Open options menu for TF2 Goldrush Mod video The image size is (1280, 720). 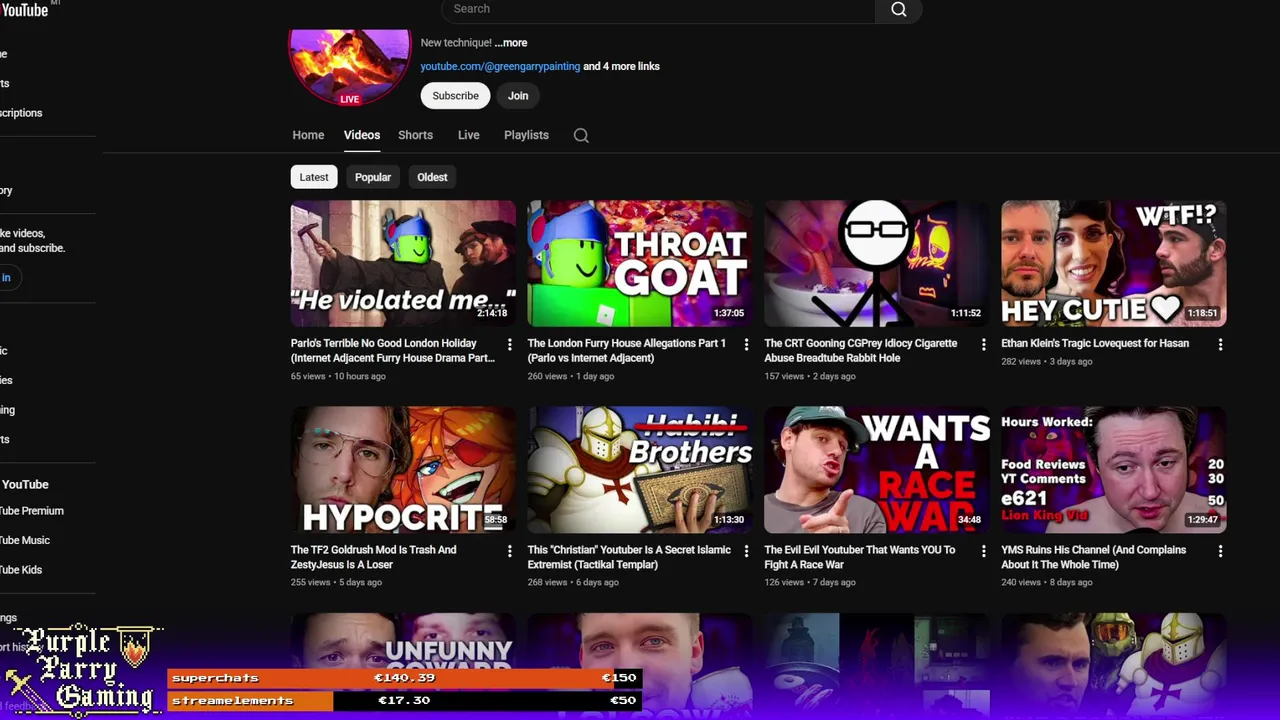click(509, 551)
